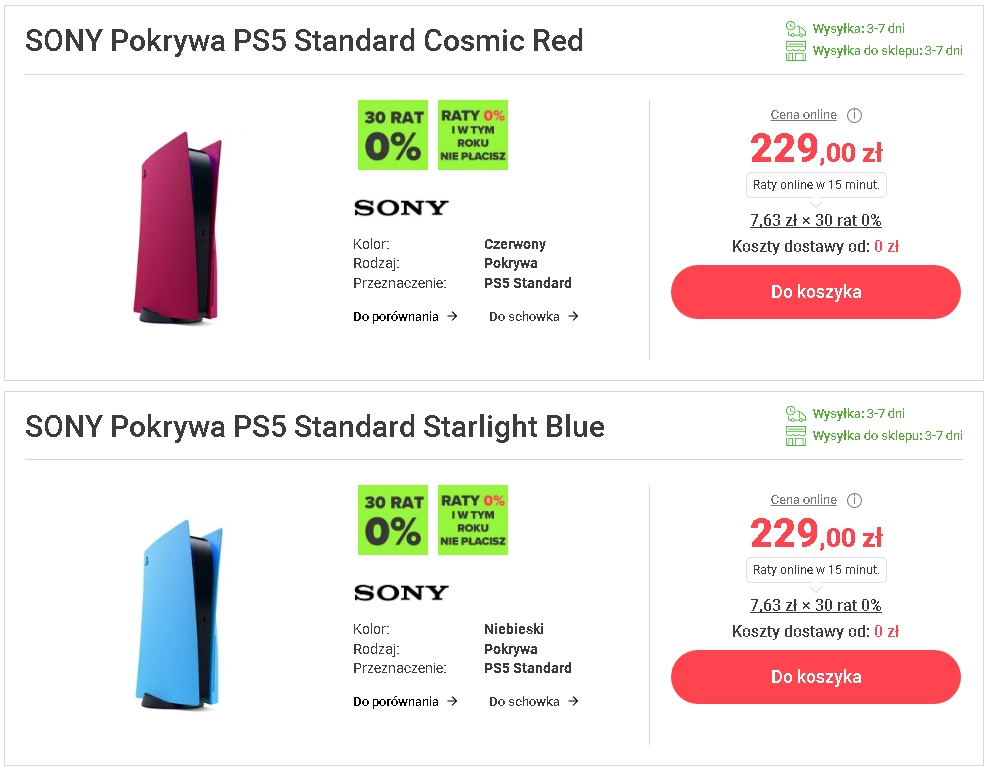This screenshot has height=770, width=990.
Task: Click the RATY 0% NIE PLACISZ badge
Action: pos(472,135)
